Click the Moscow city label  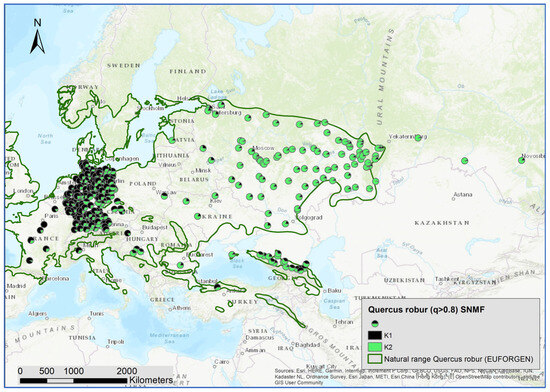pyautogui.click(x=263, y=148)
